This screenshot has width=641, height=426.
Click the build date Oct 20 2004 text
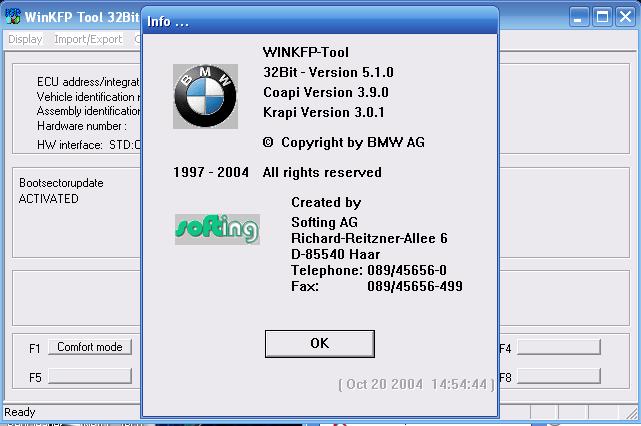point(415,384)
